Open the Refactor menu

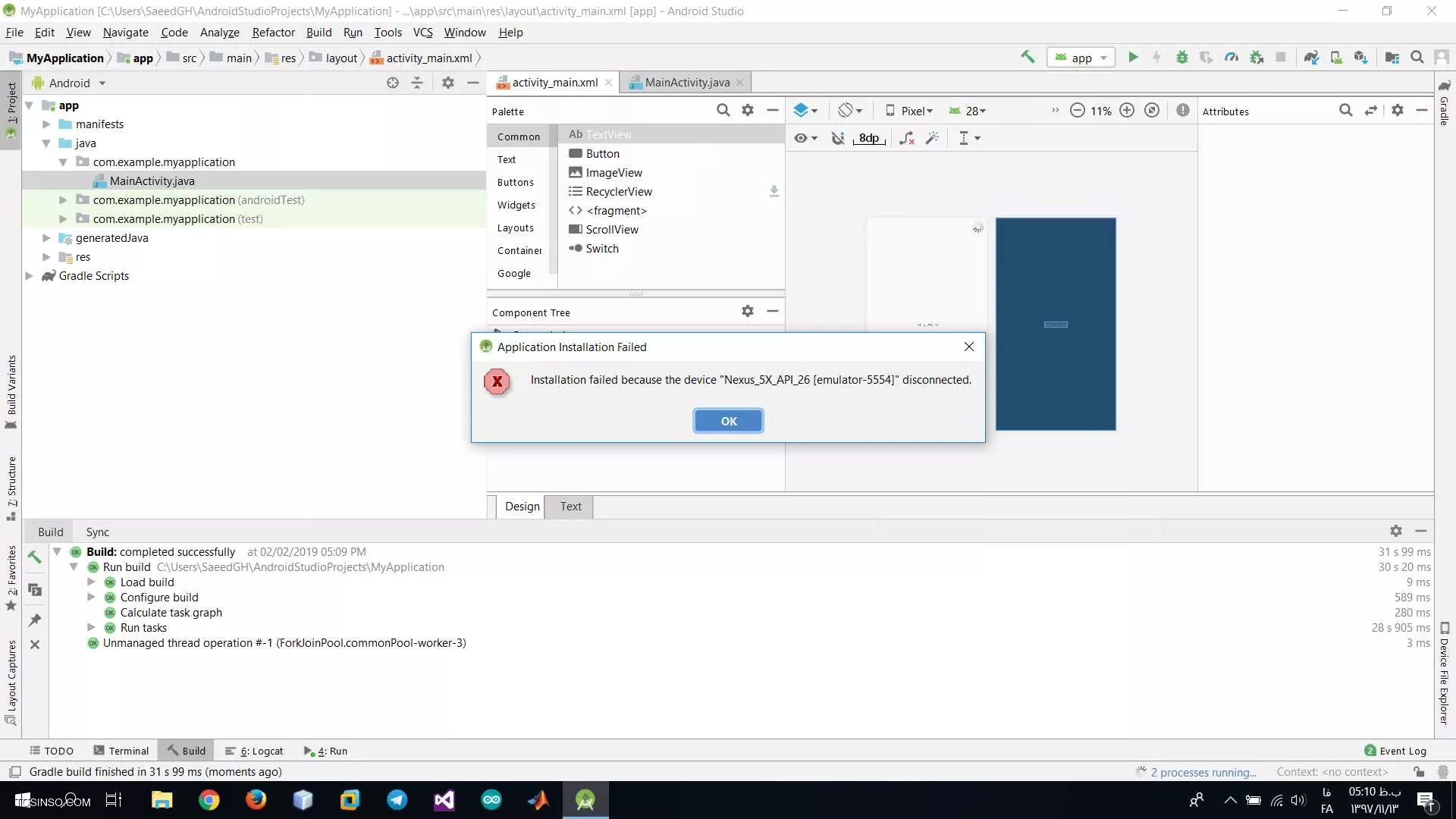pos(273,32)
